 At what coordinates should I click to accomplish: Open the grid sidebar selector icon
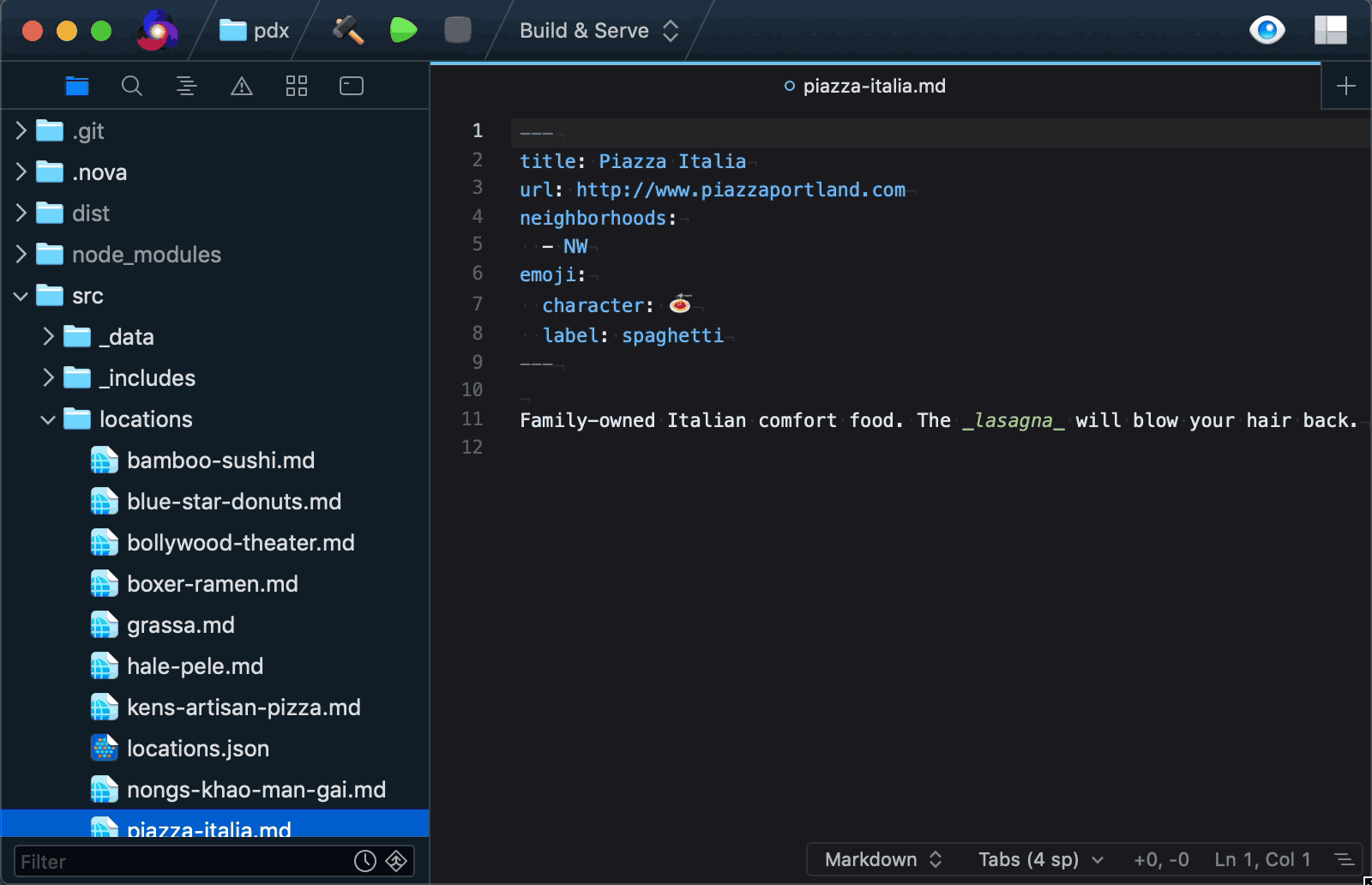pyautogui.click(x=297, y=86)
